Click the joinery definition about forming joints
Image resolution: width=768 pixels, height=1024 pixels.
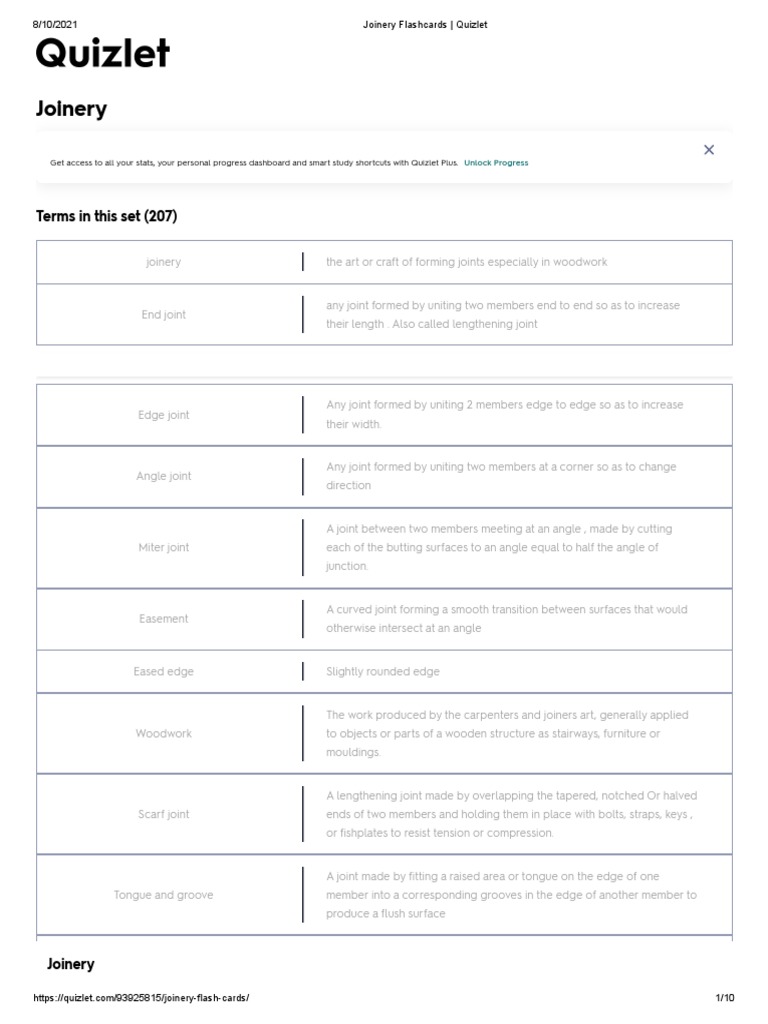(x=466, y=262)
